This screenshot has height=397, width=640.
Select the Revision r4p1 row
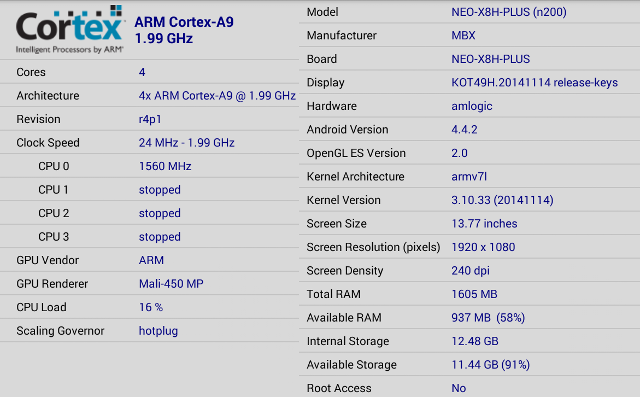pos(149,119)
